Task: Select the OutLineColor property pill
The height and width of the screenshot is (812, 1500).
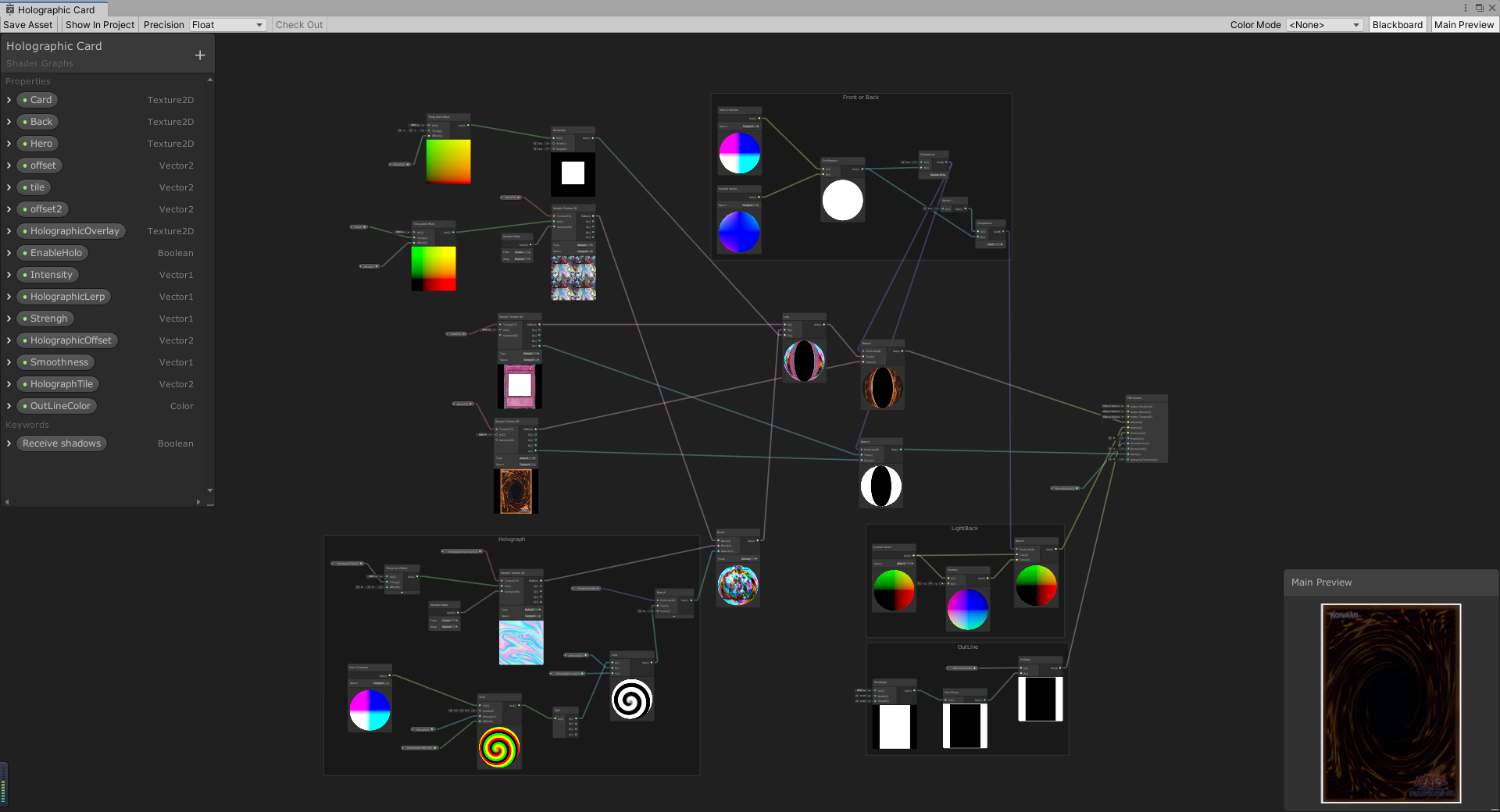Action: pyautogui.click(x=57, y=406)
